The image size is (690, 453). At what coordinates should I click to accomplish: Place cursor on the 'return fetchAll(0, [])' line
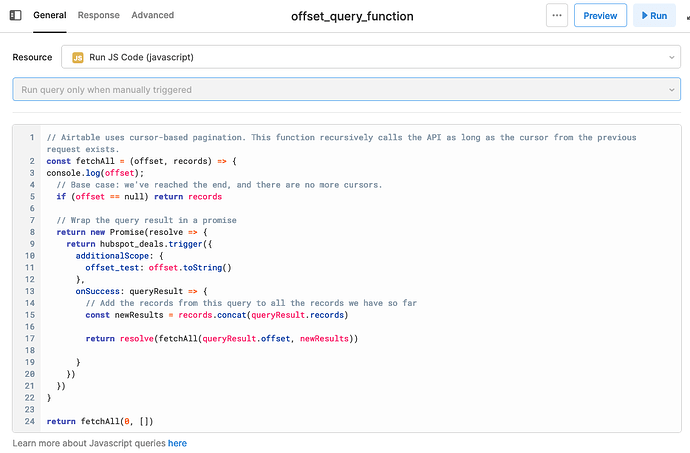coord(100,421)
